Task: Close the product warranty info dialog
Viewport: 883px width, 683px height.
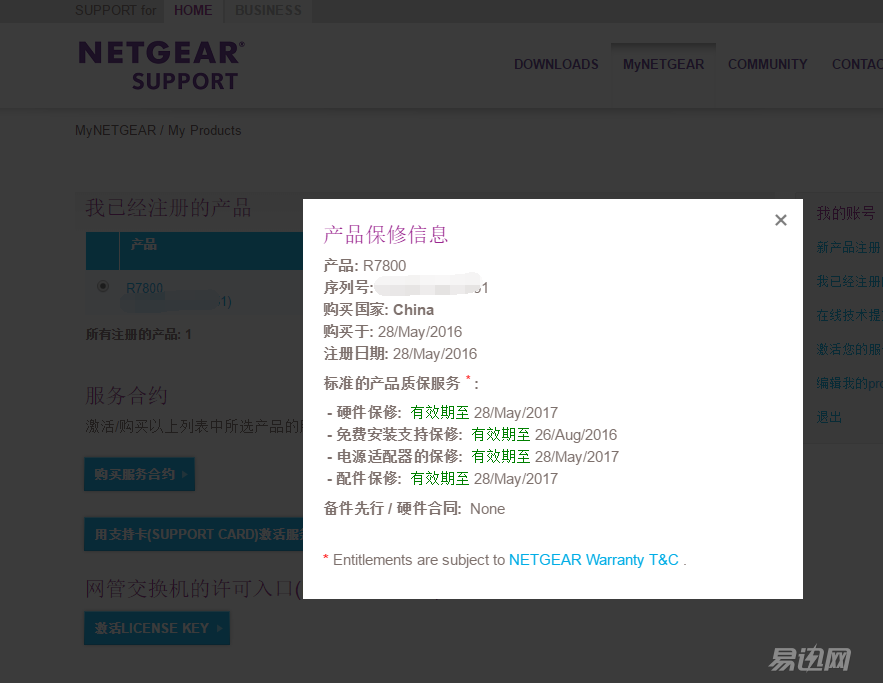Action: click(781, 220)
